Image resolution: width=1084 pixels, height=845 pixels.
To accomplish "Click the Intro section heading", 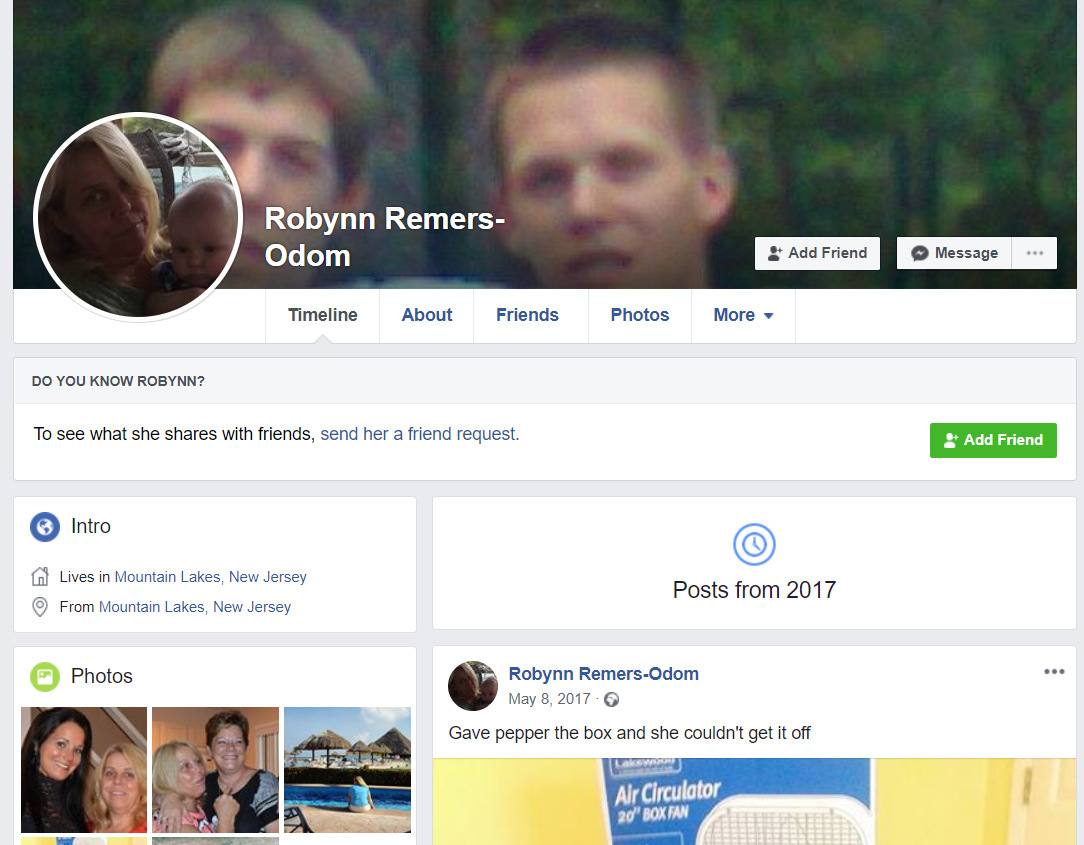I will point(91,526).
